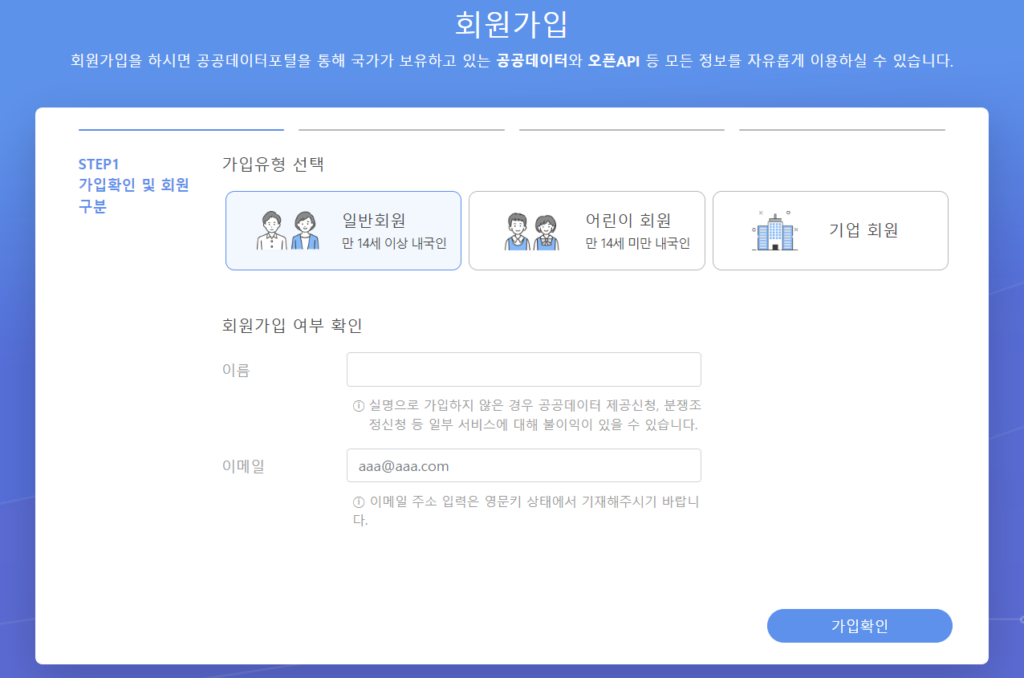Click the info icon under the 이메일 field

(358, 502)
